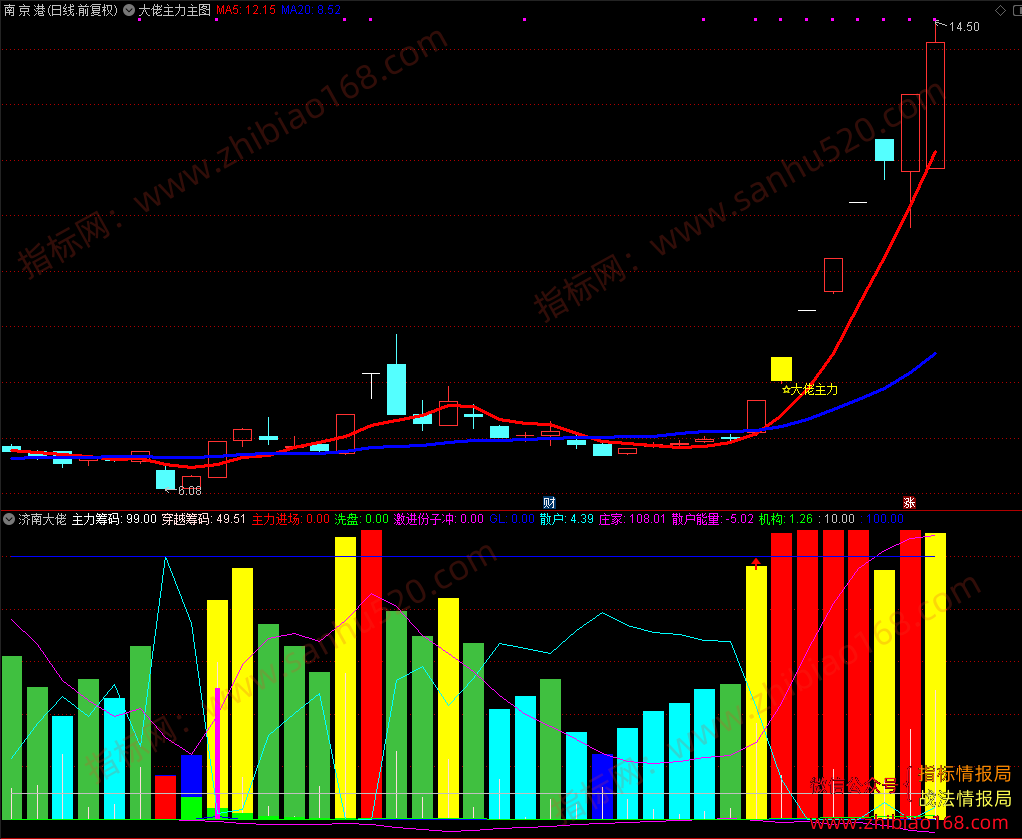
Task: Click the 散户: 4.39 value
Action: coord(566,519)
